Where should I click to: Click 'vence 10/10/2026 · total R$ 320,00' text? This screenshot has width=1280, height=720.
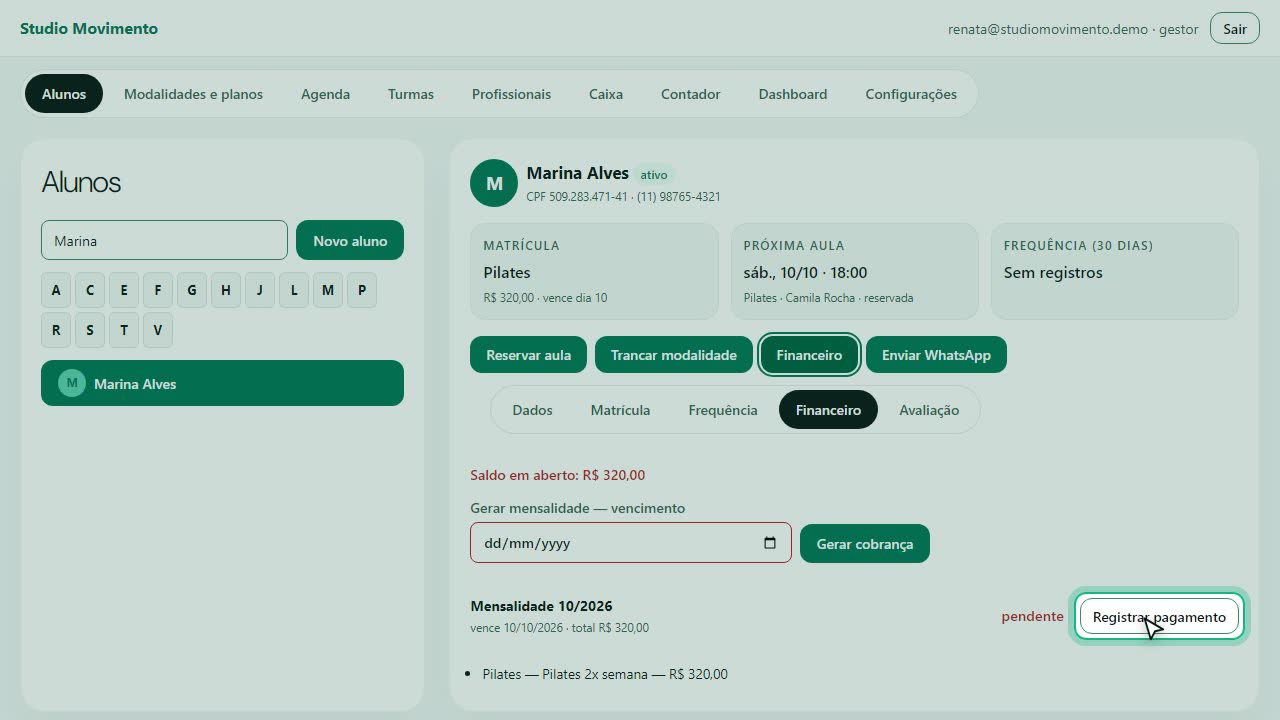click(559, 628)
